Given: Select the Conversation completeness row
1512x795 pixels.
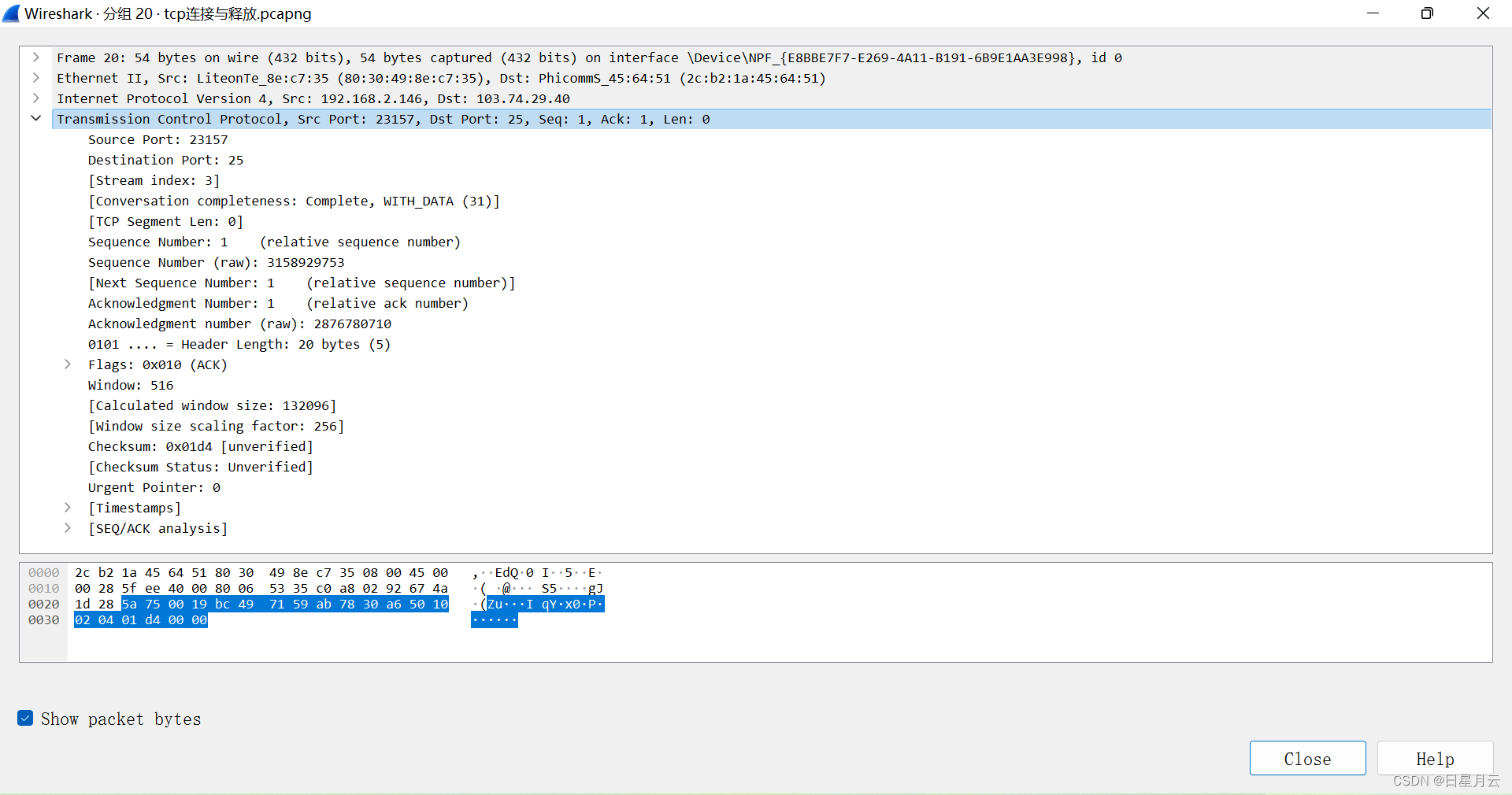Looking at the screenshot, I should point(295,201).
